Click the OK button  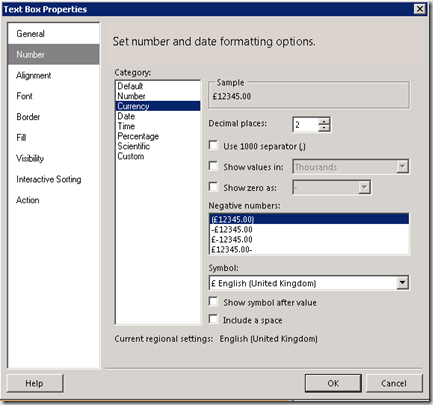click(333, 383)
